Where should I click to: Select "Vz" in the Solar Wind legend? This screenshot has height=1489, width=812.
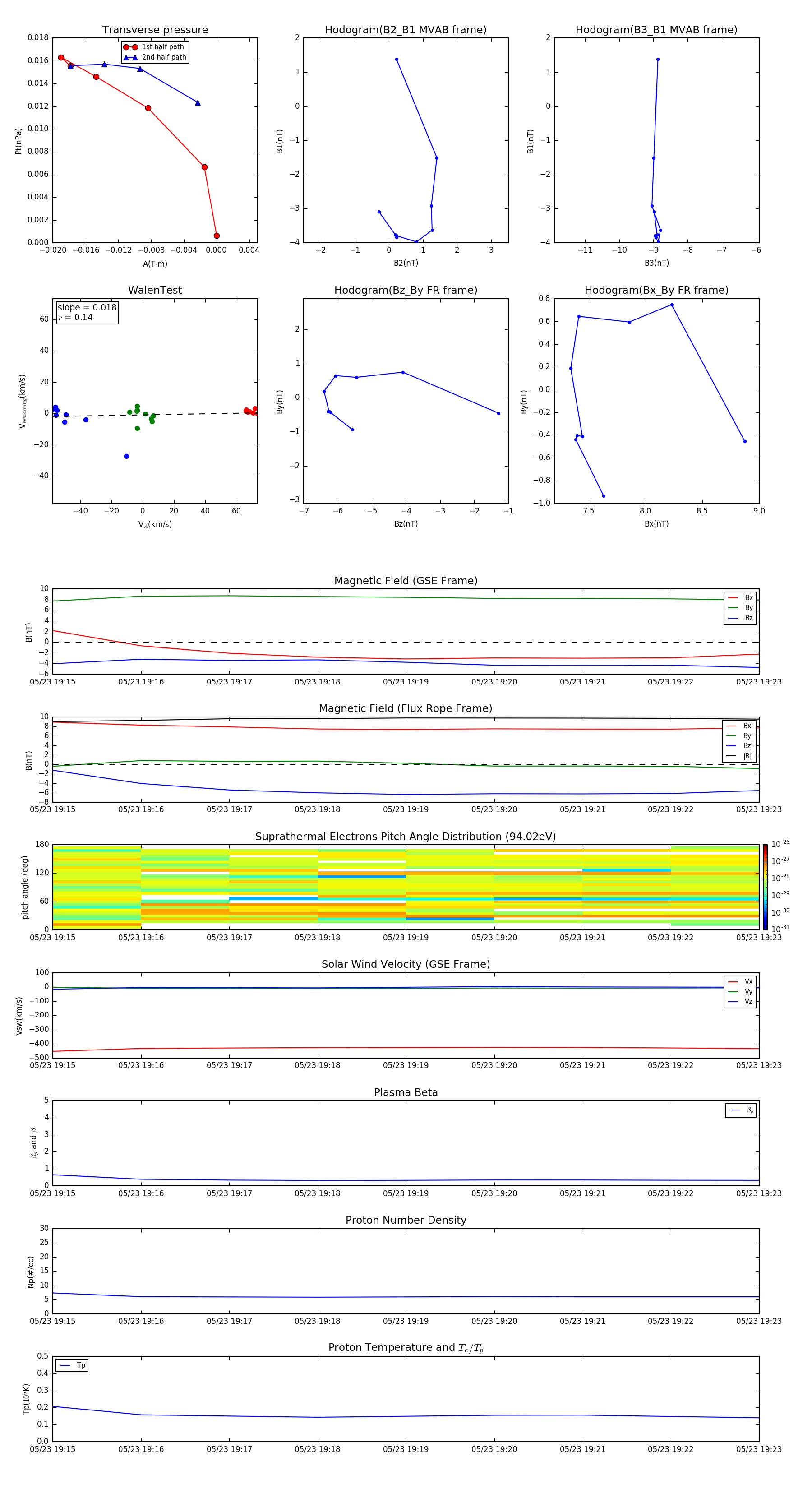pyautogui.click(x=740, y=1002)
